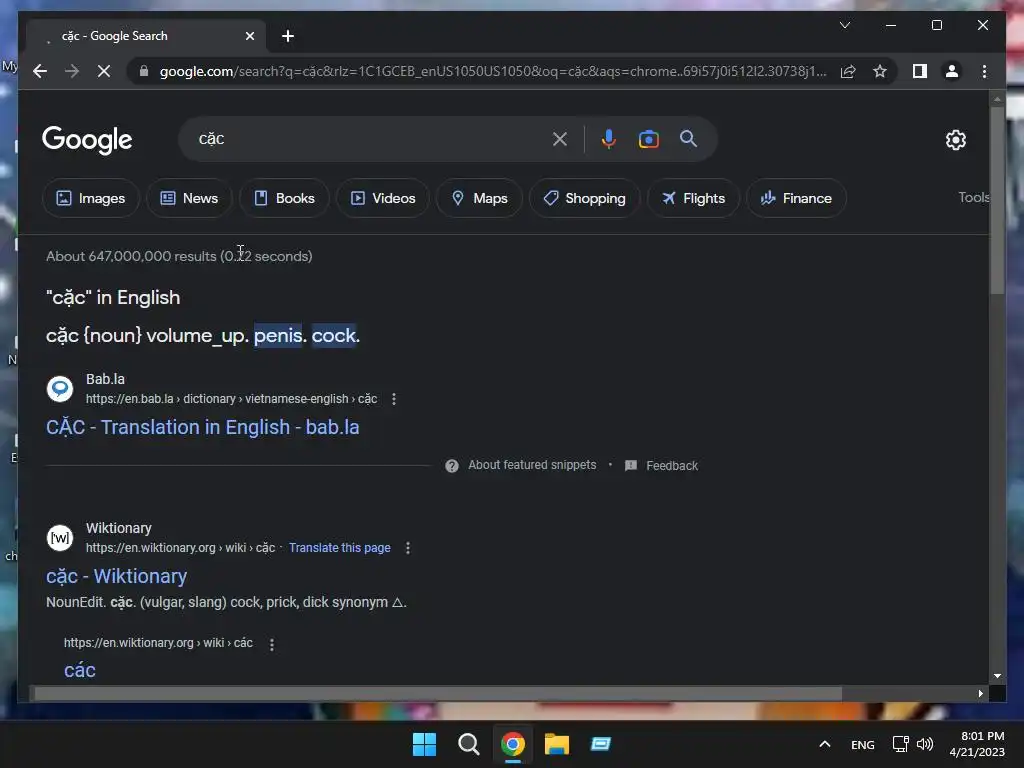The image size is (1024, 768).
Task: Filter results by Maps
Action: pyautogui.click(x=479, y=198)
